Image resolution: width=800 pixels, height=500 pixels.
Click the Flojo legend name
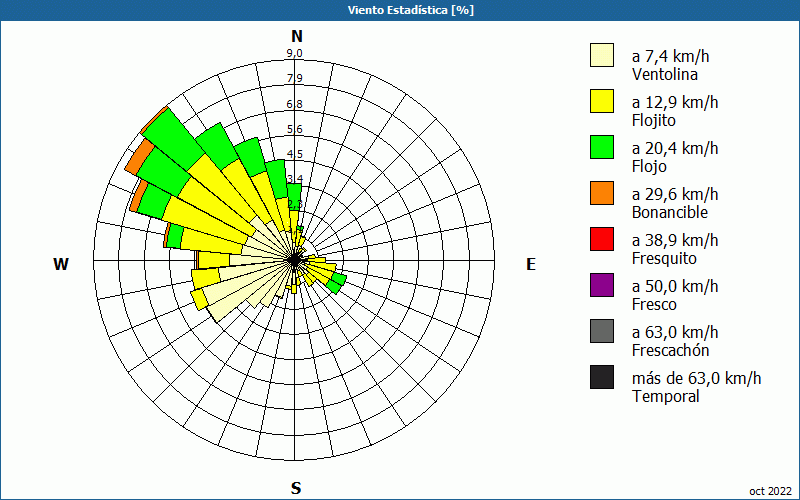[x=649, y=167]
